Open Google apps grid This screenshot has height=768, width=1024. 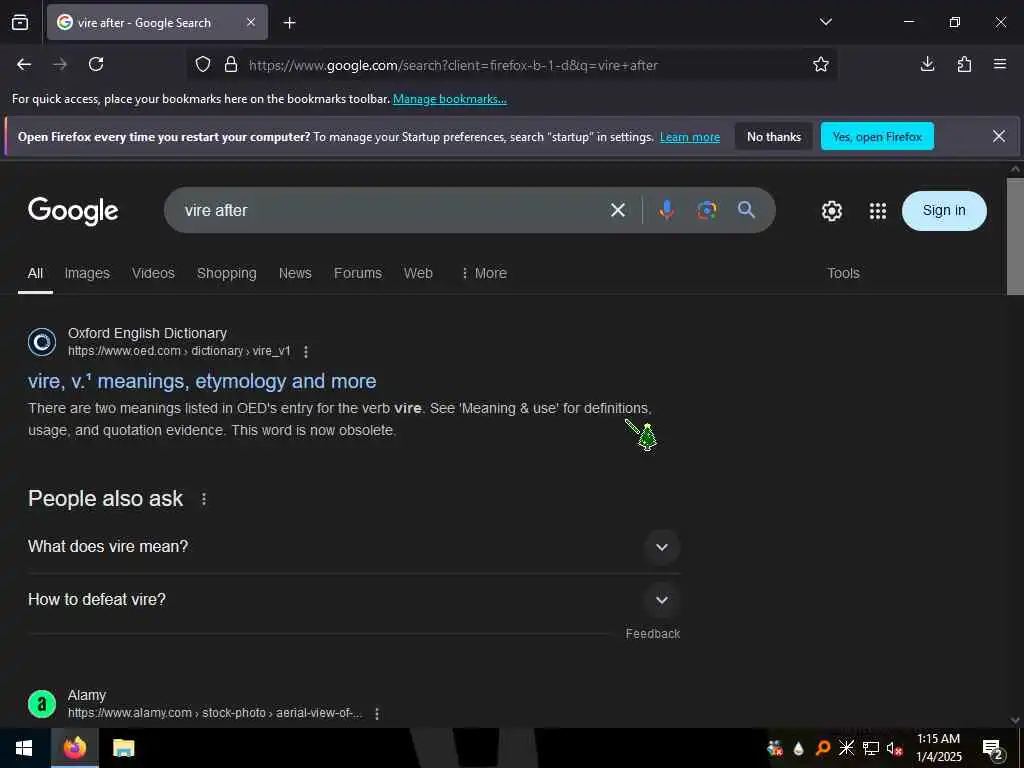pos(878,211)
